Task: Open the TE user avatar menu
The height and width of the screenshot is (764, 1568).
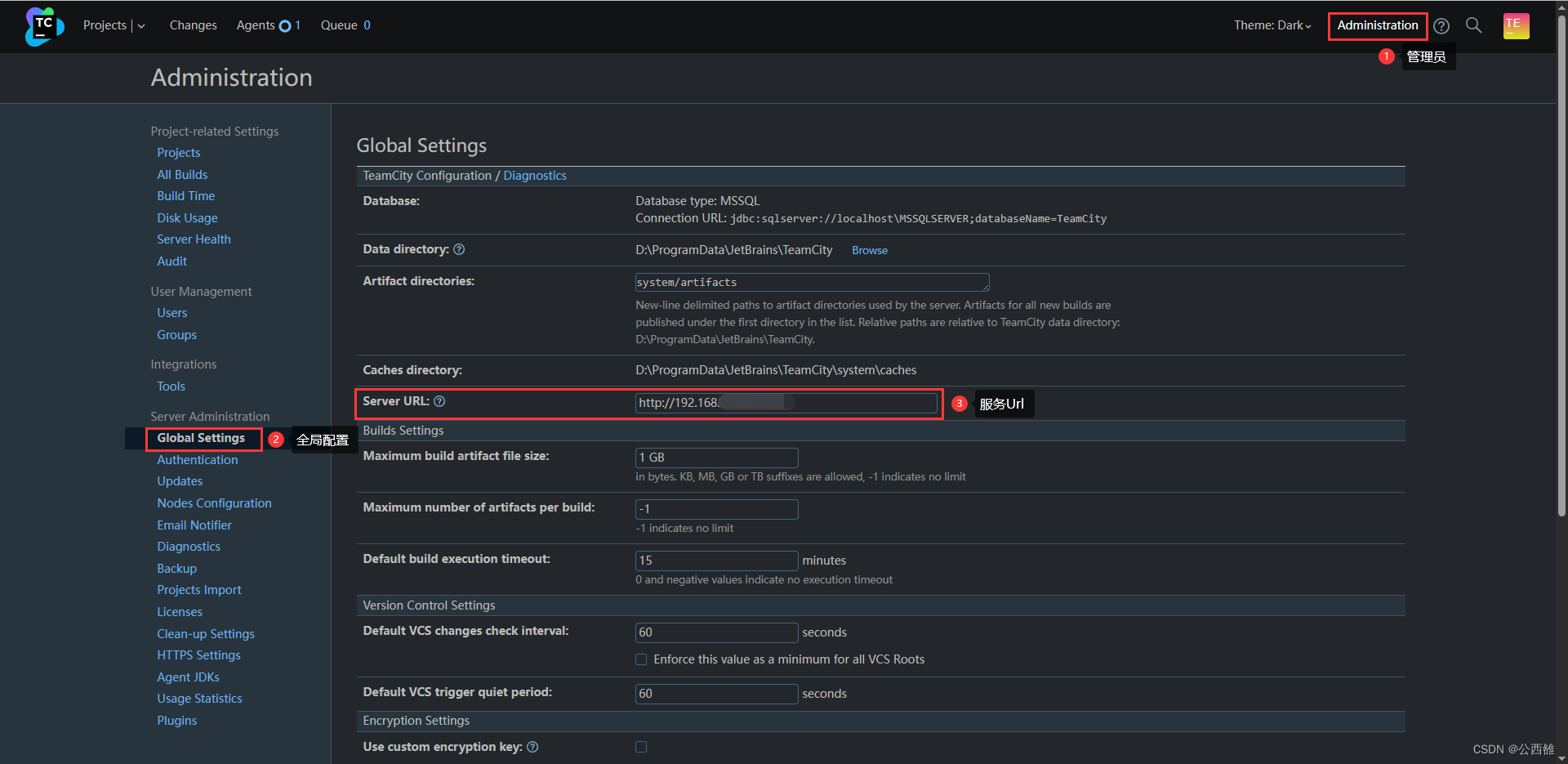Action: point(1516,25)
